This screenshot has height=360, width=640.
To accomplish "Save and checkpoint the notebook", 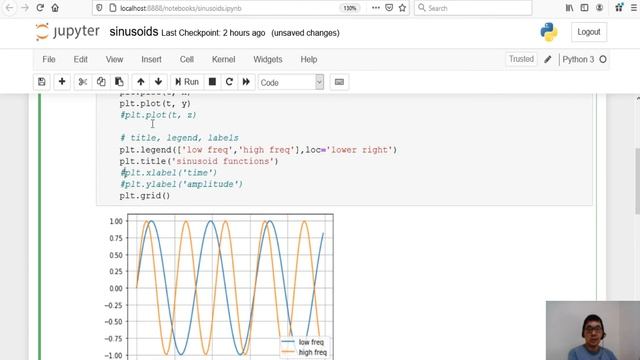I will (42, 82).
